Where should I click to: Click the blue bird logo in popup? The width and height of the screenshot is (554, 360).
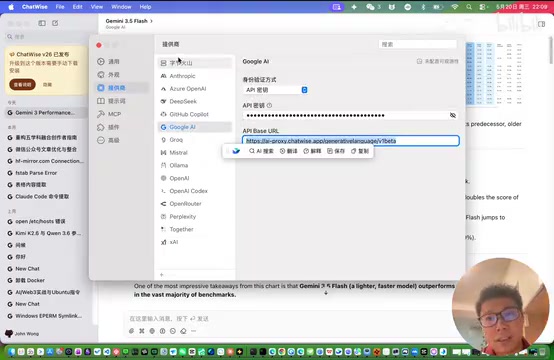pyautogui.click(x=236, y=151)
